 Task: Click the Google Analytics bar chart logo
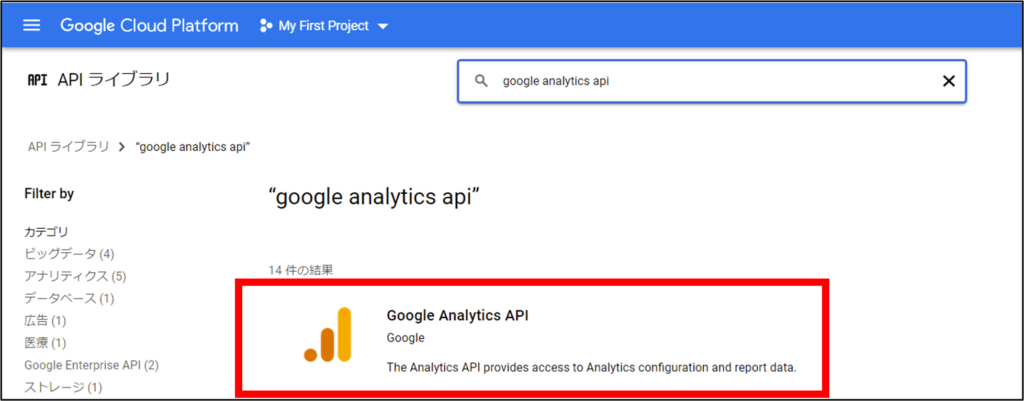(x=327, y=335)
